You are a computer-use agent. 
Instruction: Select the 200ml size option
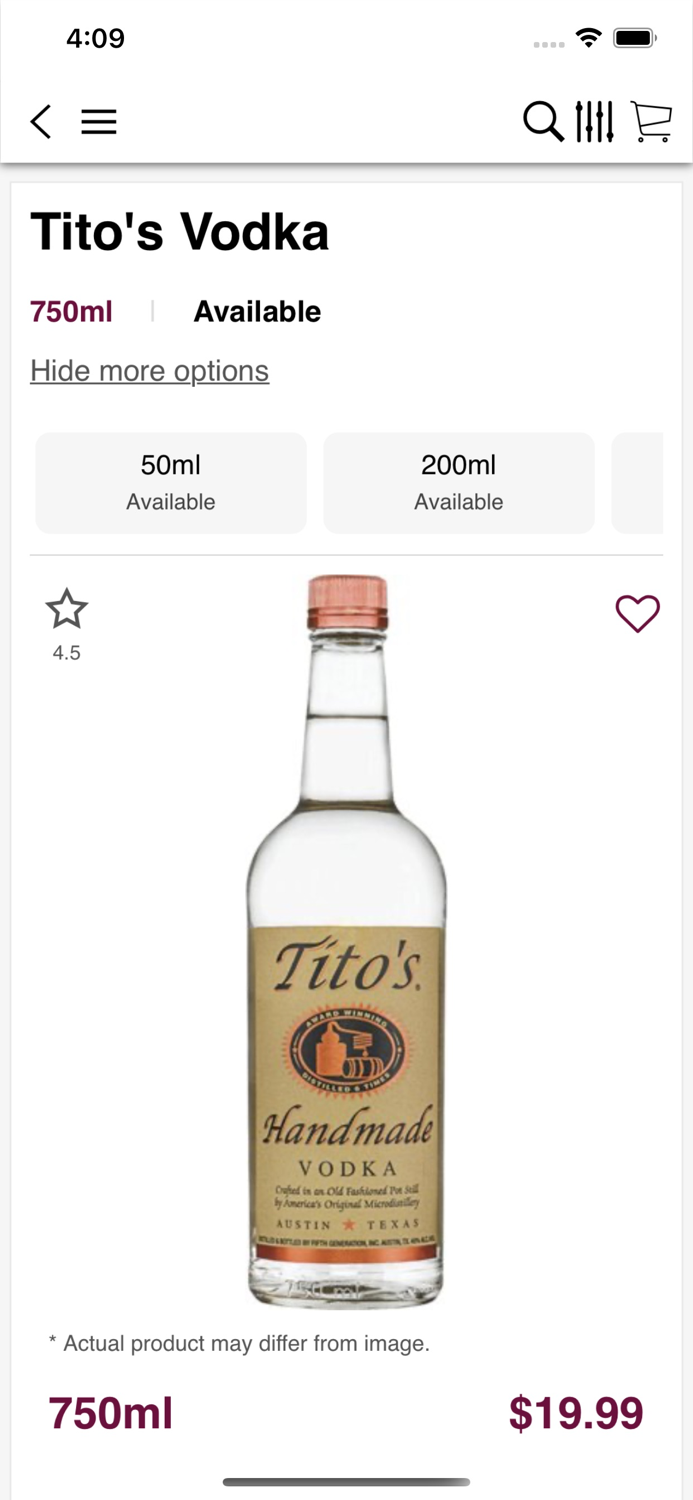point(459,483)
